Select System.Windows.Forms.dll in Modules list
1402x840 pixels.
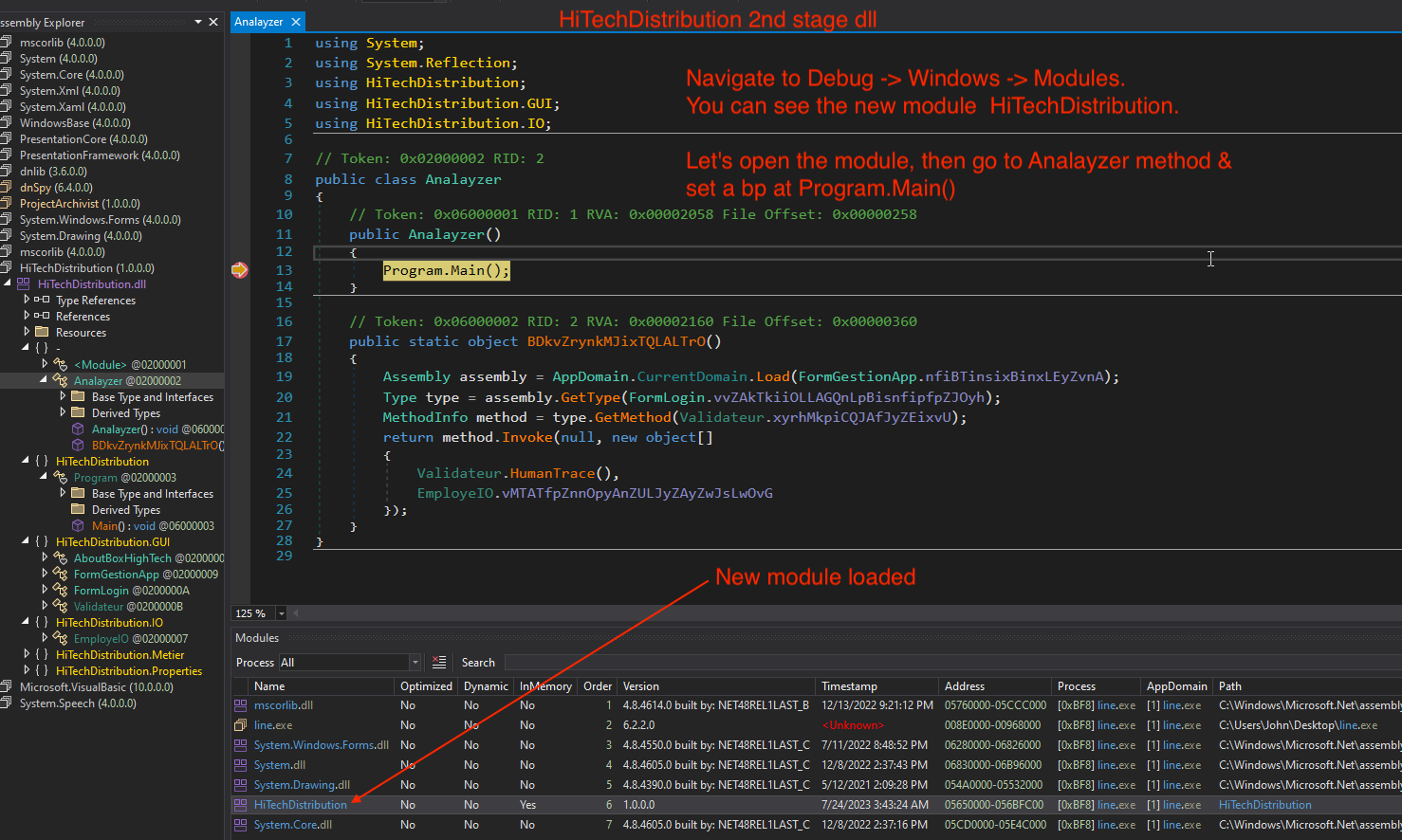tap(322, 745)
